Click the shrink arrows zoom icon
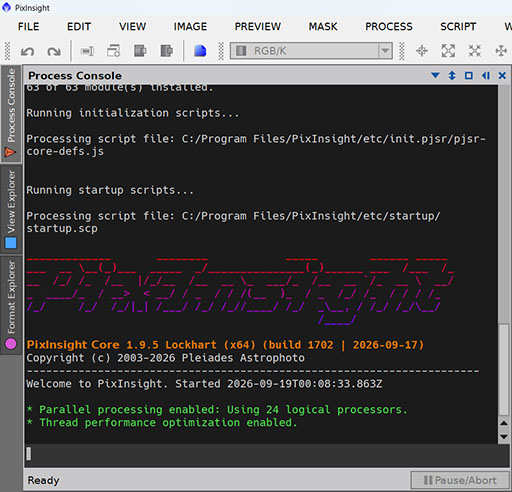The height and width of the screenshot is (492, 512). [475, 51]
